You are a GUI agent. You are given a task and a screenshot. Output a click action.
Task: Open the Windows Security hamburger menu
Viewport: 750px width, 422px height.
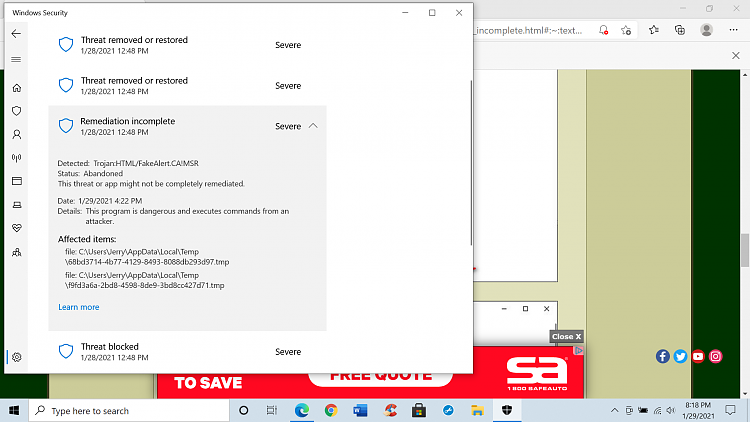coord(16,59)
